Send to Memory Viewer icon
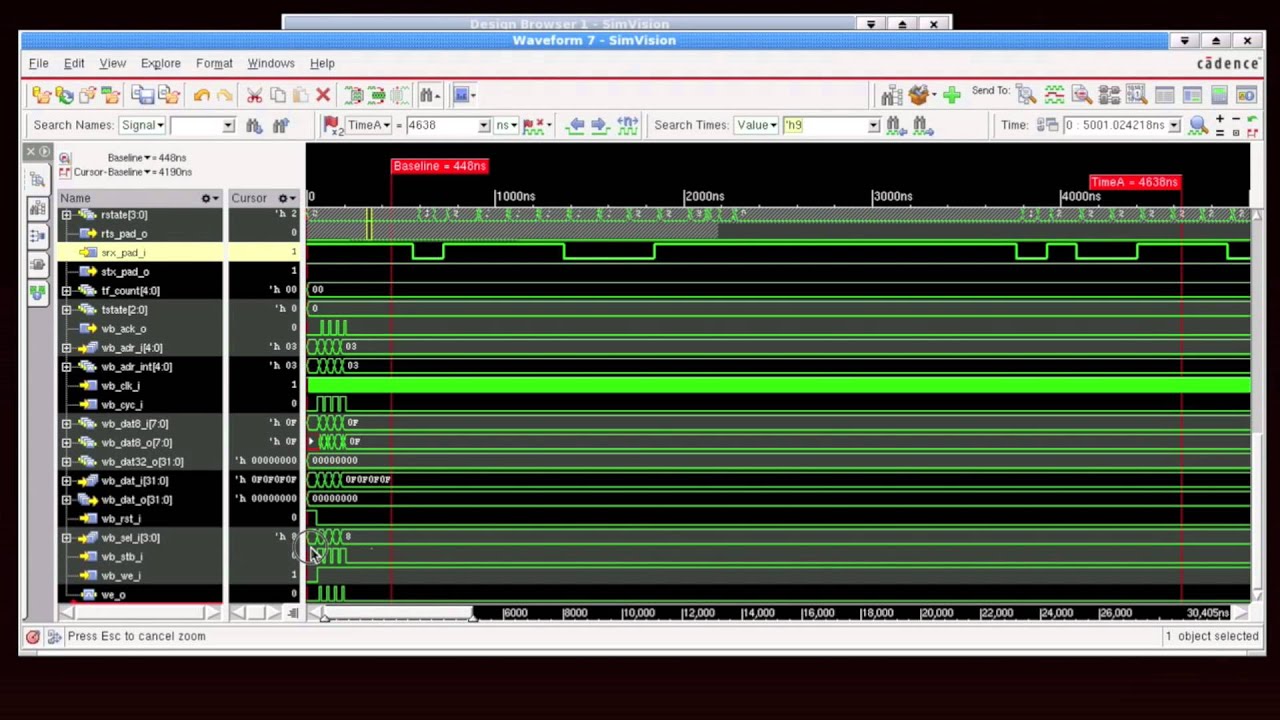This screenshot has width=1280, height=720. [x=1137, y=96]
